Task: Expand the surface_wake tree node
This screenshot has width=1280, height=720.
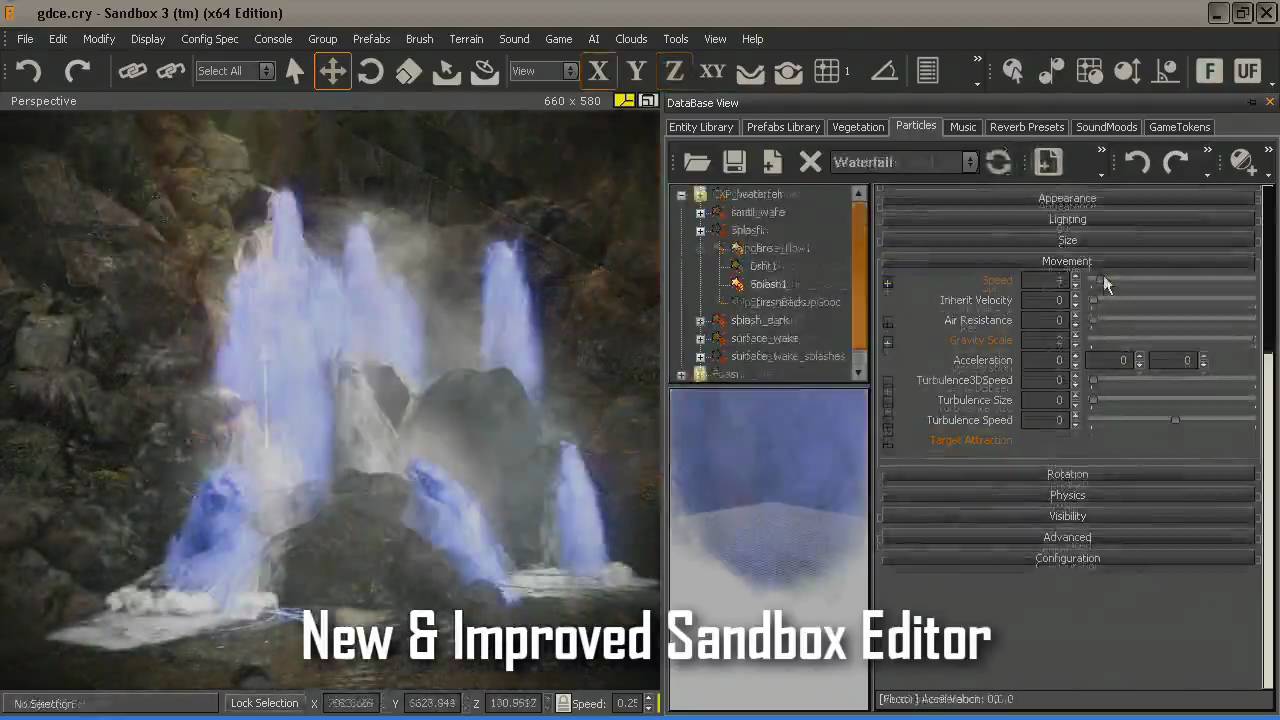Action: [x=700, y=339]
